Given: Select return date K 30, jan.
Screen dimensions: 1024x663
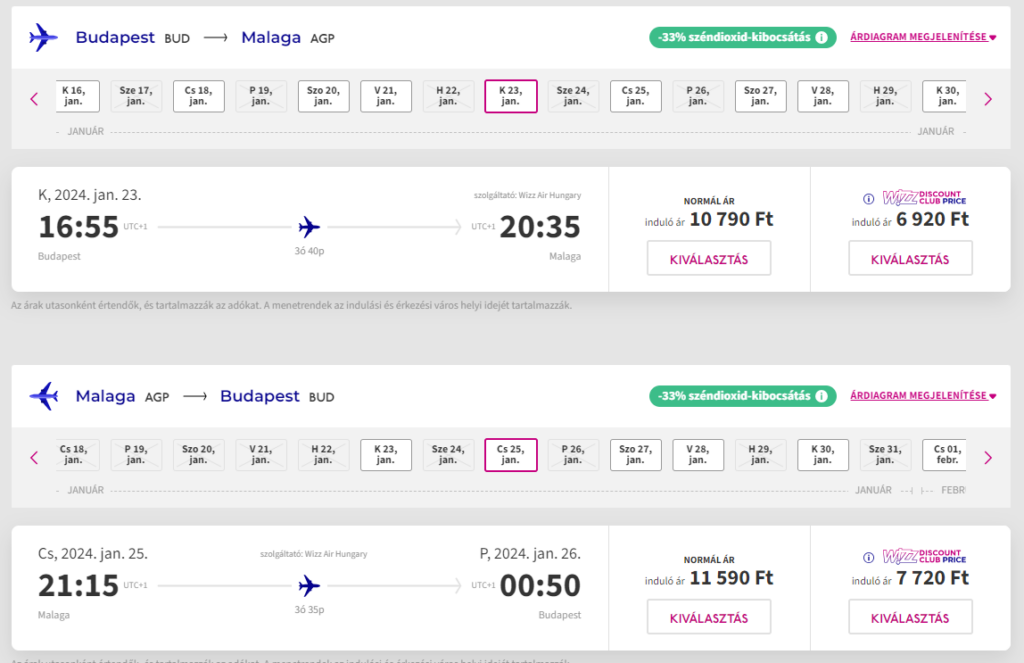Looking at the screenshot, I should click(x=823, y=455).
